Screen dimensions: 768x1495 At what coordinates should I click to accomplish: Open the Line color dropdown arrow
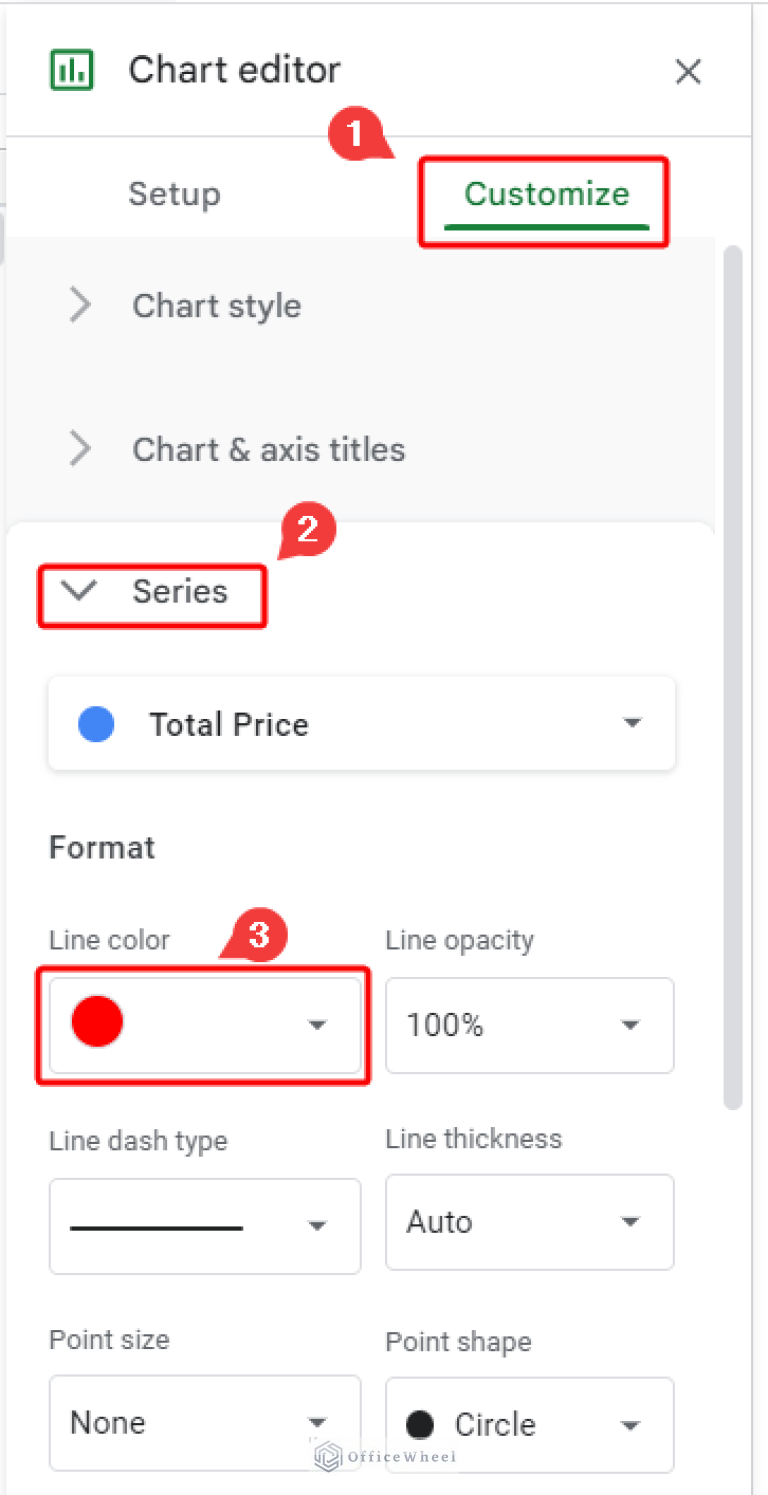[317, 1025]
